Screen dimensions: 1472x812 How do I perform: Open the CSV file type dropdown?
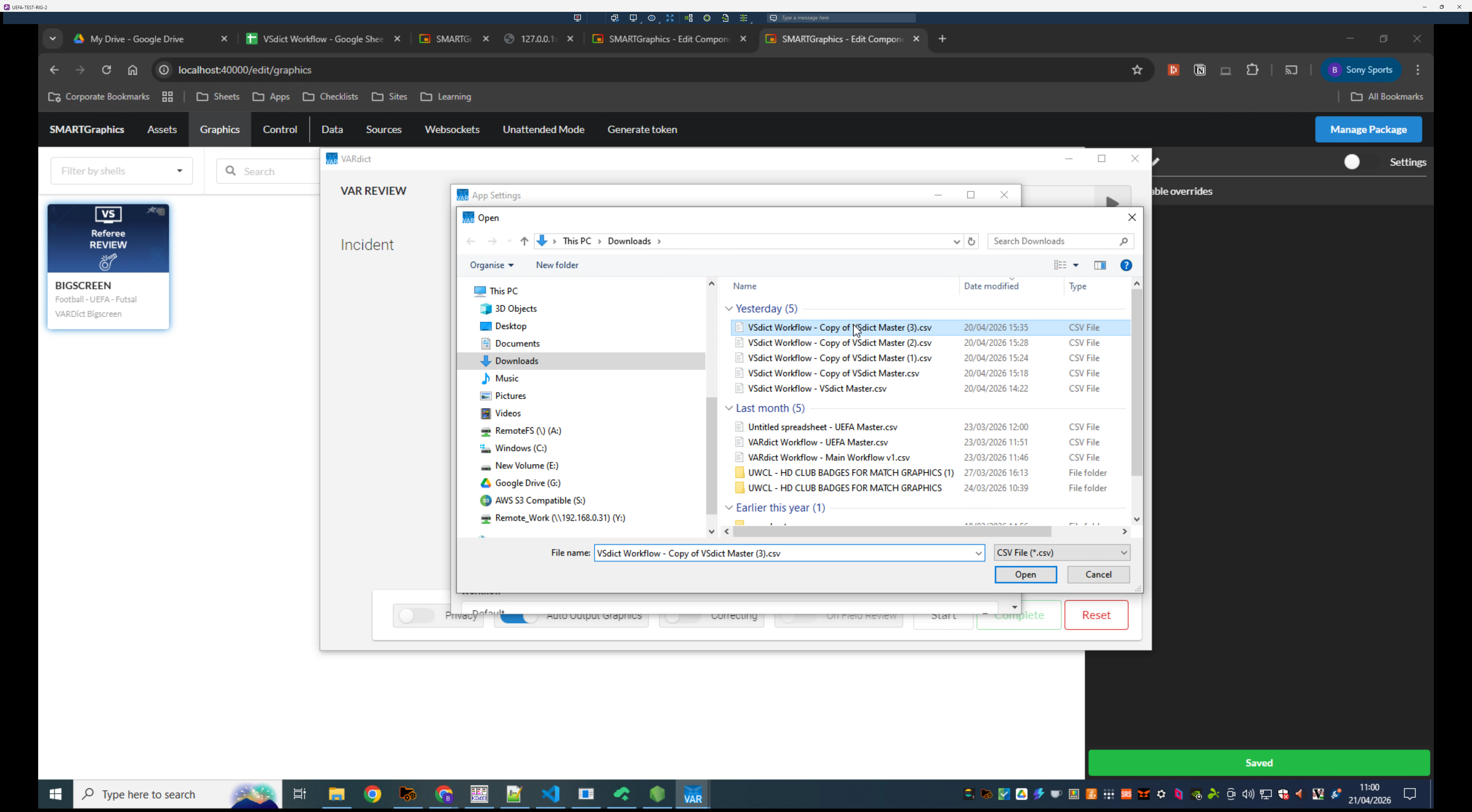point(1061,553)
